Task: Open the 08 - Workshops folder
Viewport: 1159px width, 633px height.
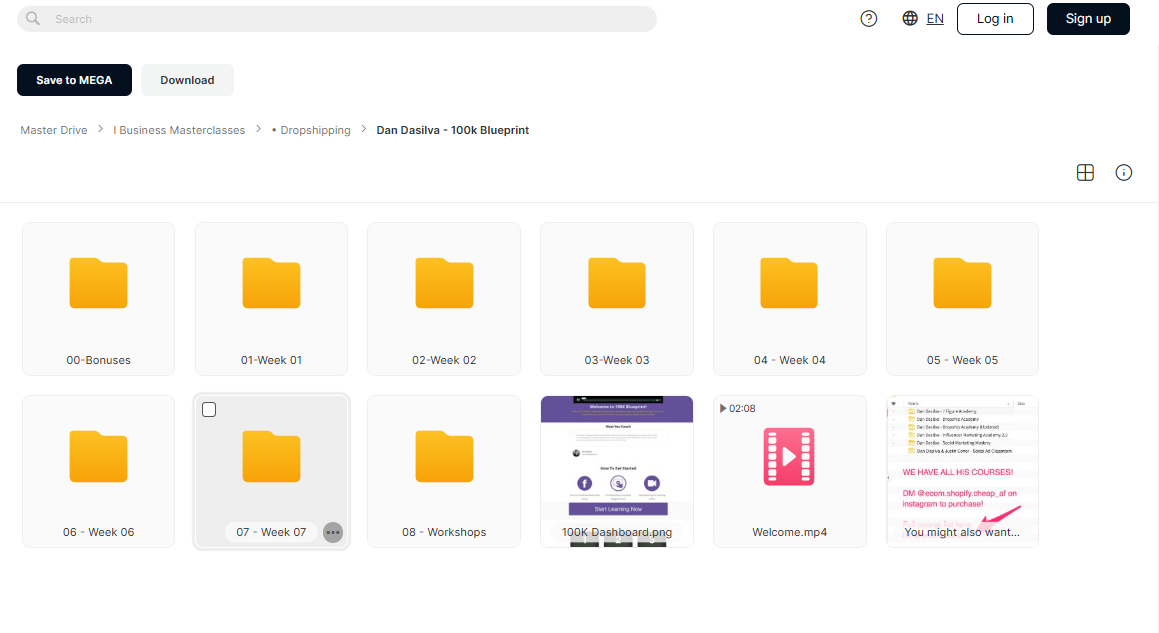Action: tap(444, 472)
